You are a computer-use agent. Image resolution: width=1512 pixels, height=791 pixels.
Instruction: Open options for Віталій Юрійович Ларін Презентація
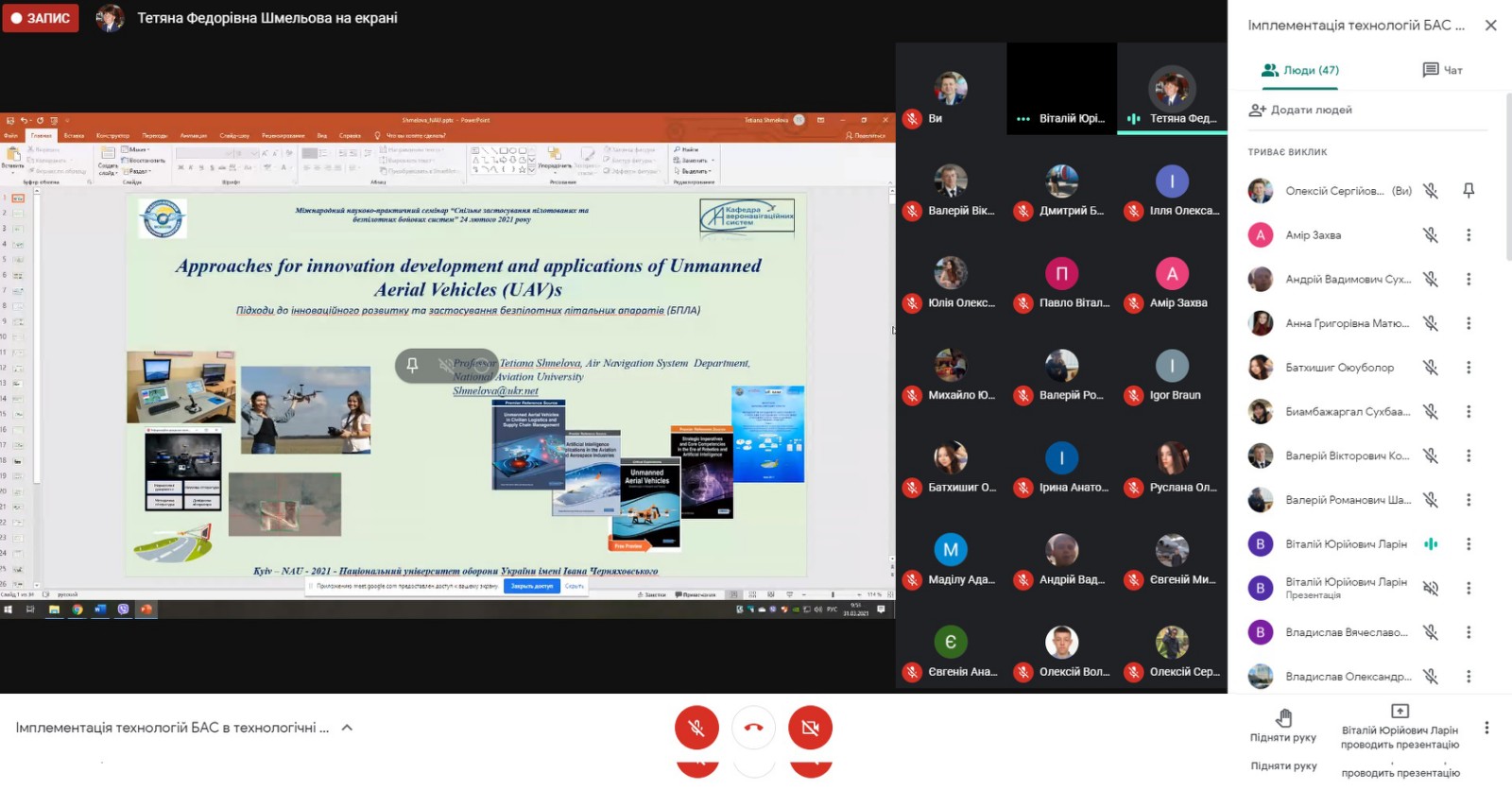pos(1469,588)
